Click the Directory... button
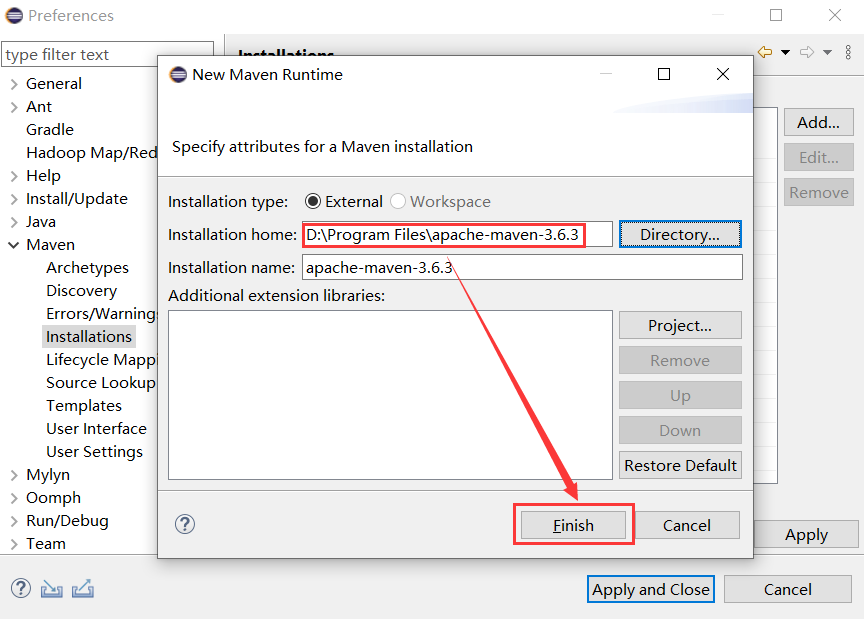The image size is (864, 619). click(x=680, y=234)
